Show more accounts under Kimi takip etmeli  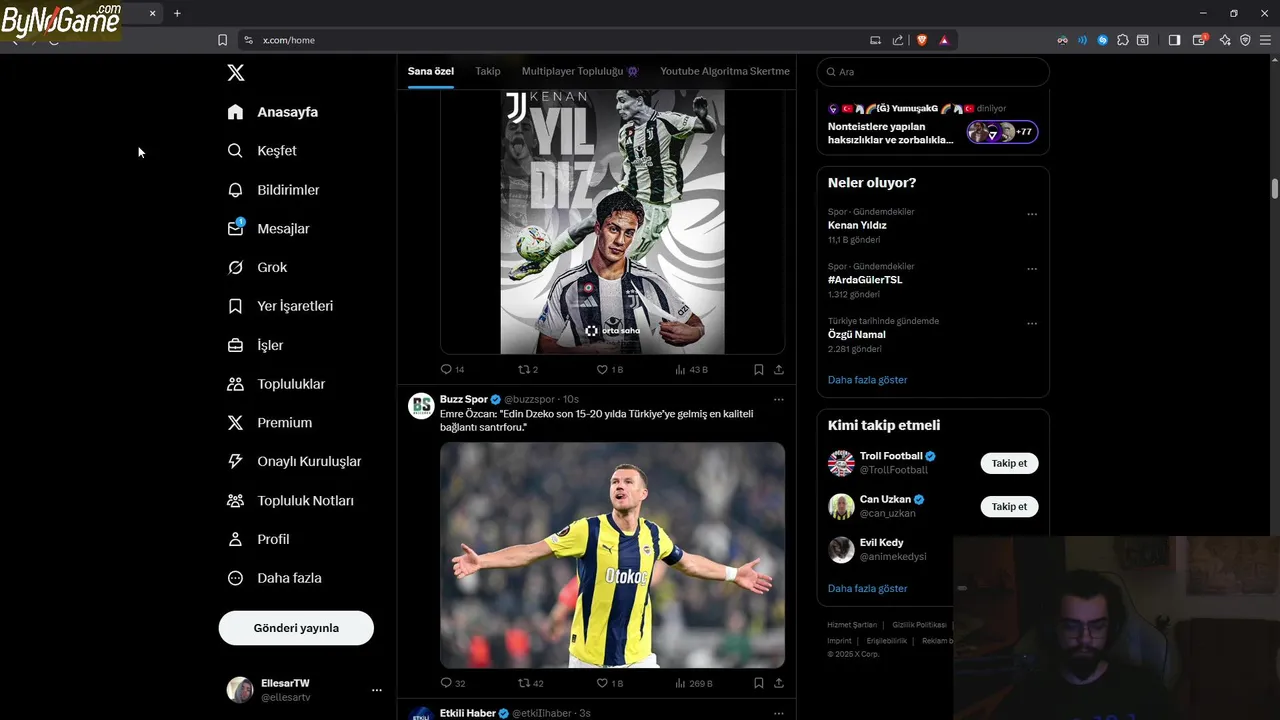868,589
